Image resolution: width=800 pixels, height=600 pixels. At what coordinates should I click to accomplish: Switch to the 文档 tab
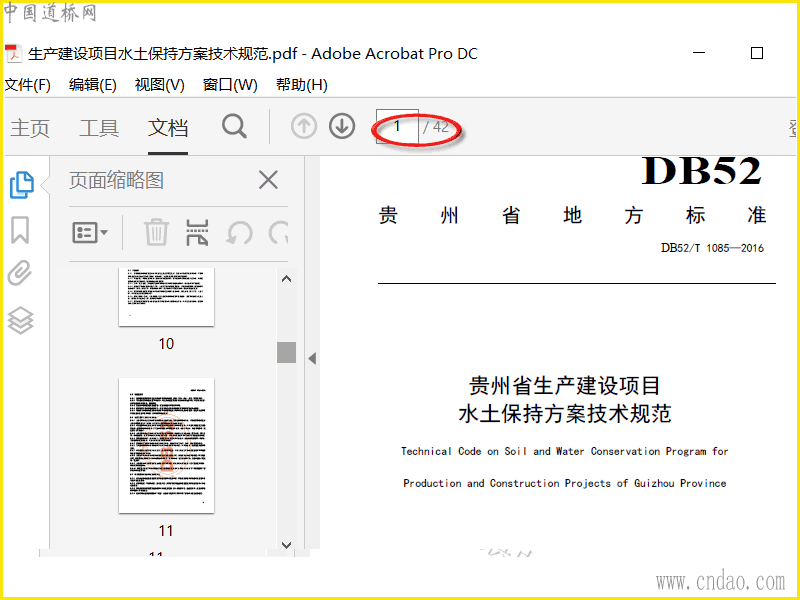click(x=168, y=128)
